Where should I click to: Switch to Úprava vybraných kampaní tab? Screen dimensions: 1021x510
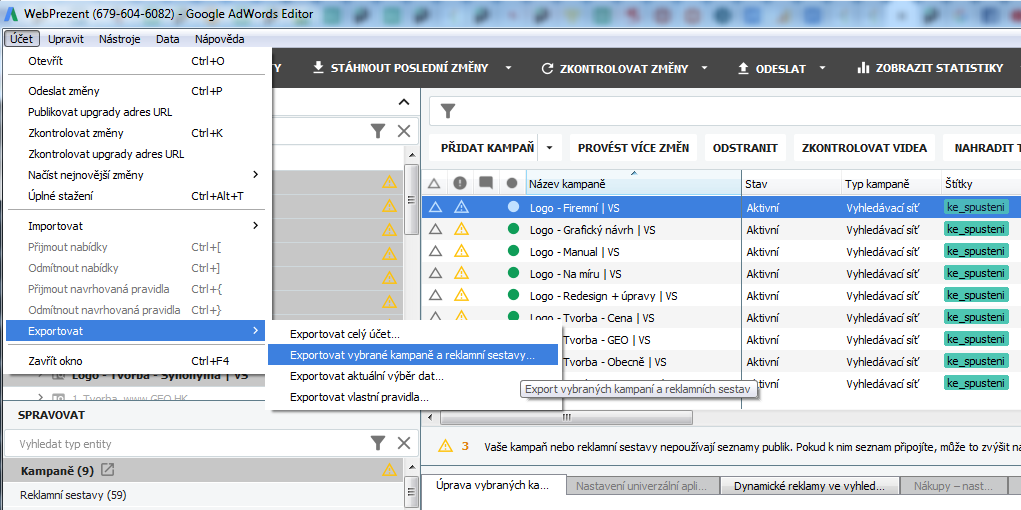pos(493,486)
